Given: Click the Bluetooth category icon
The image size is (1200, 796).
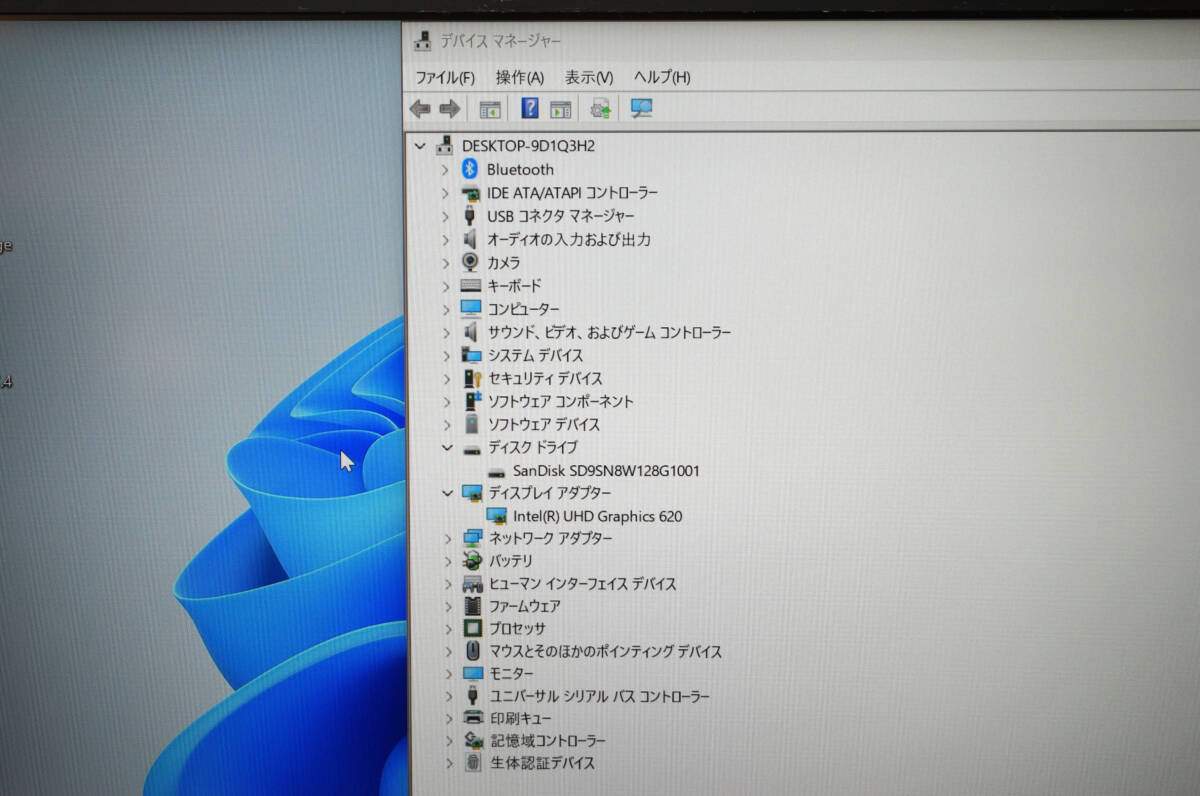Looking at the screenshot, I should click(x=470, y=169).
